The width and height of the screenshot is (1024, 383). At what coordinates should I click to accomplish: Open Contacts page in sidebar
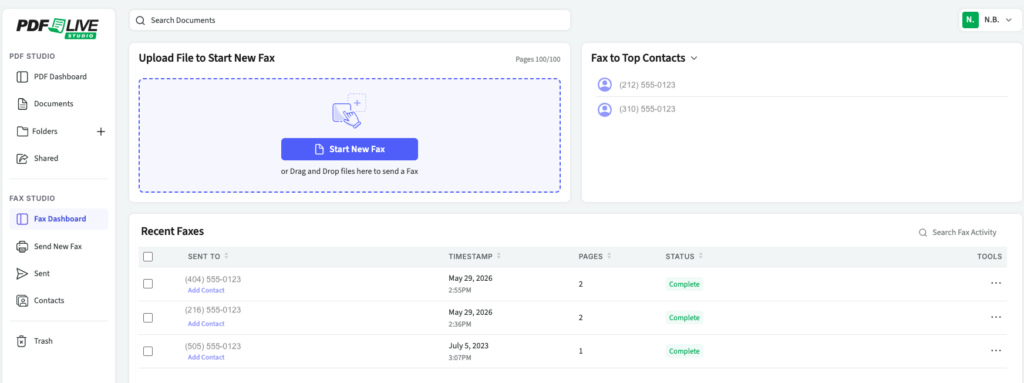coord(59,301)
